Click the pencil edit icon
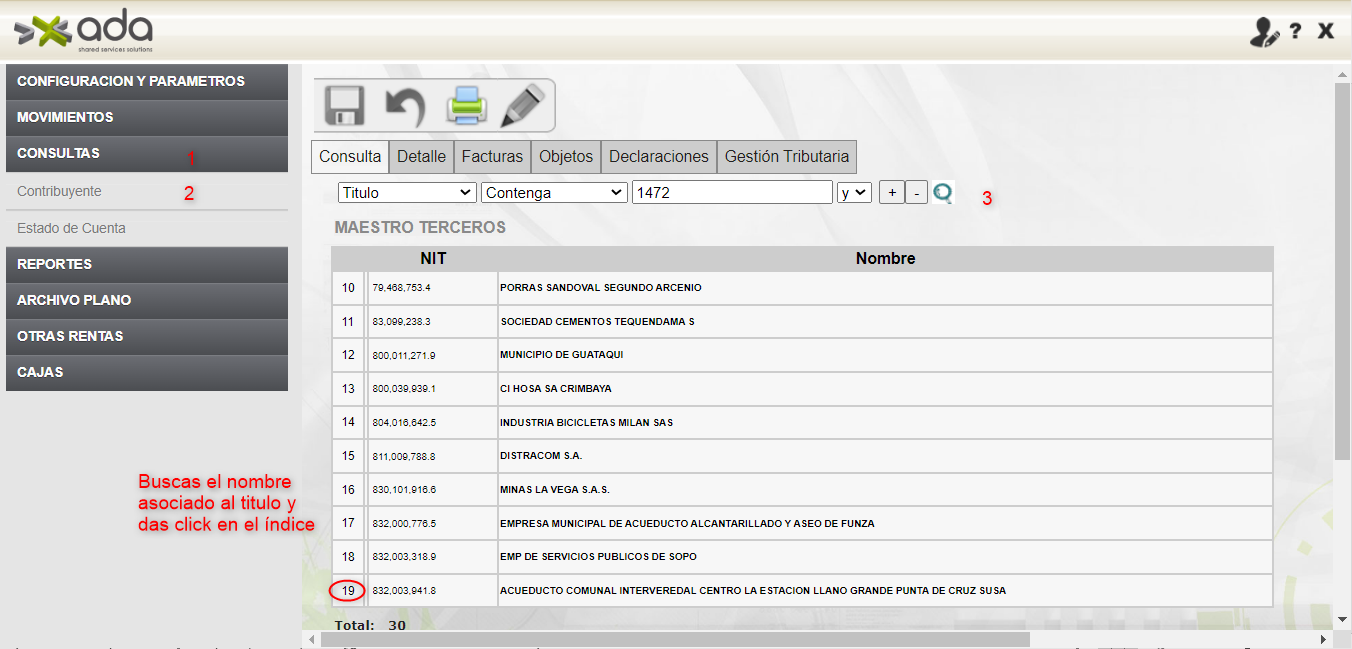 (x=523, y=105)
